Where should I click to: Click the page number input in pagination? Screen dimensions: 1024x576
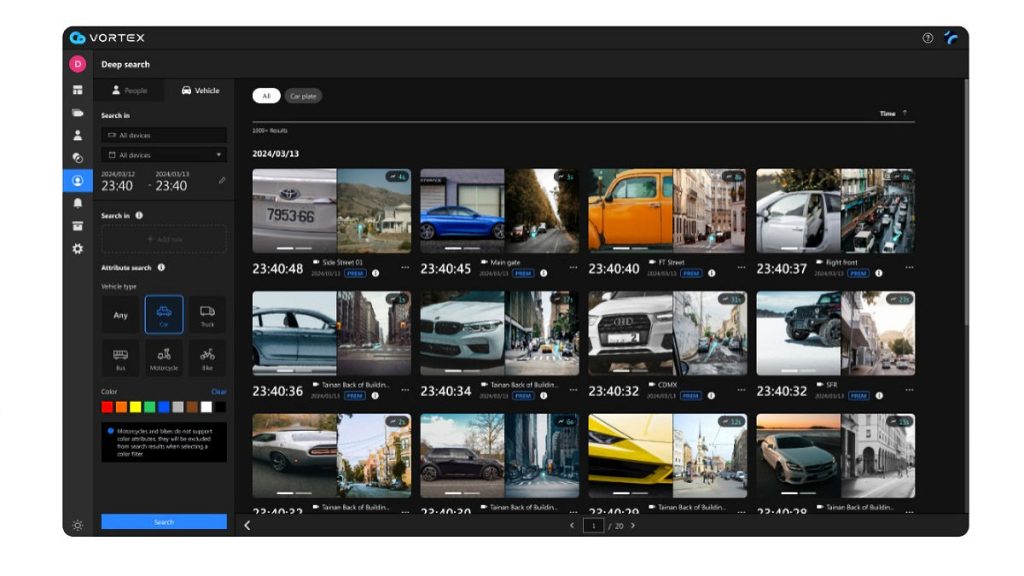coord(592,523)
